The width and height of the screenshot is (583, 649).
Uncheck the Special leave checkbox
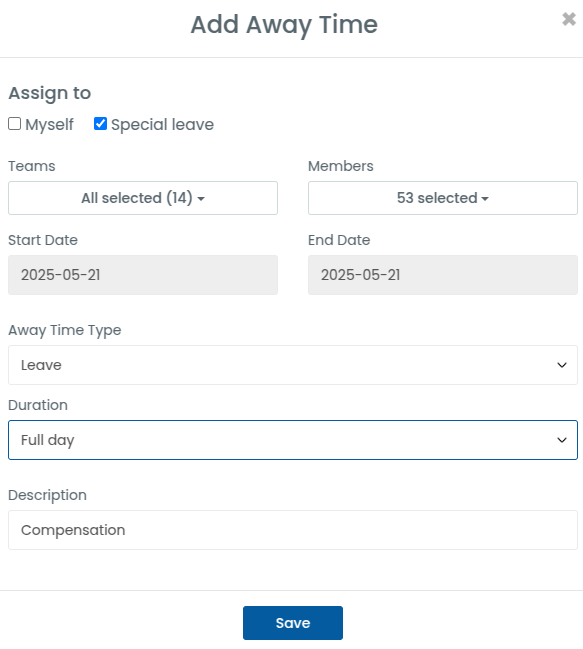(100, 123)
